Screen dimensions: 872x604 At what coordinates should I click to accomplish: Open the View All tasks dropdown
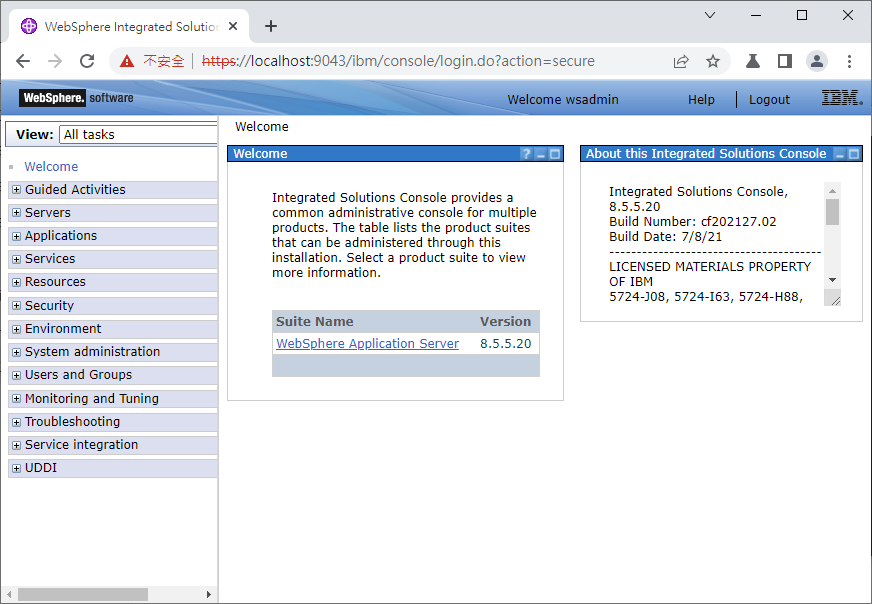click(x=138, y=135)
